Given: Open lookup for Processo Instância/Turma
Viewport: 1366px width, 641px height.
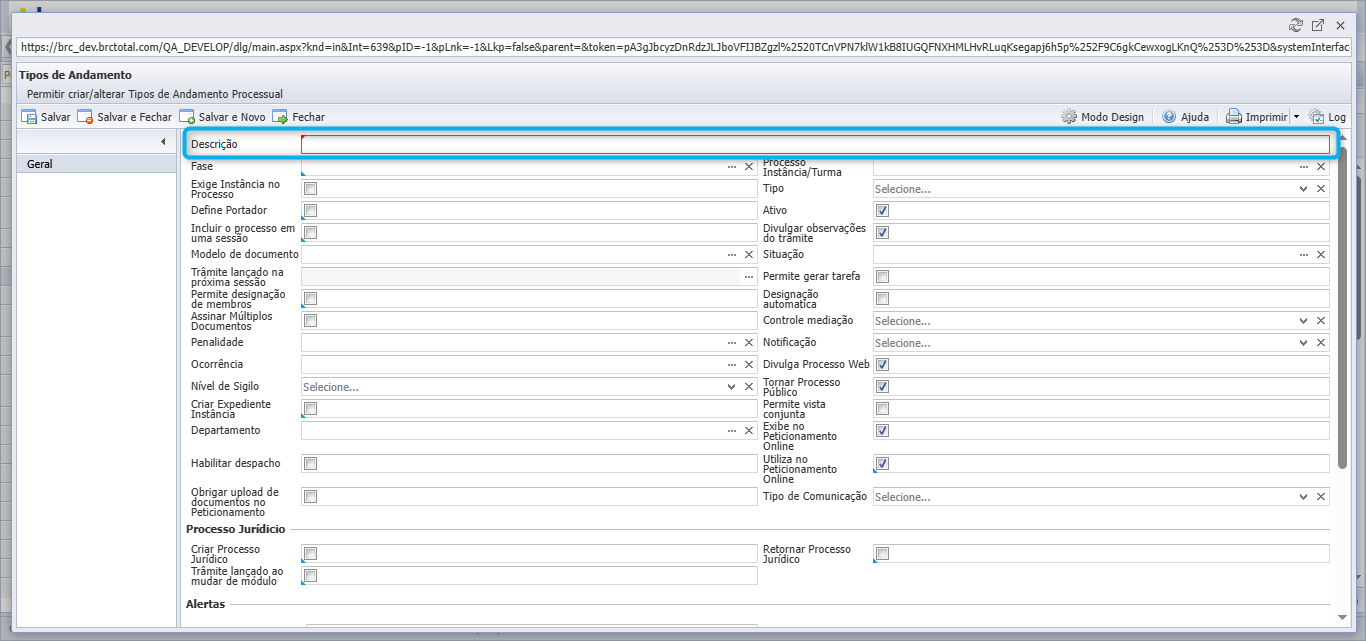Looking at the screenshot, I should pyautogui.click(x=1305, y=167).
